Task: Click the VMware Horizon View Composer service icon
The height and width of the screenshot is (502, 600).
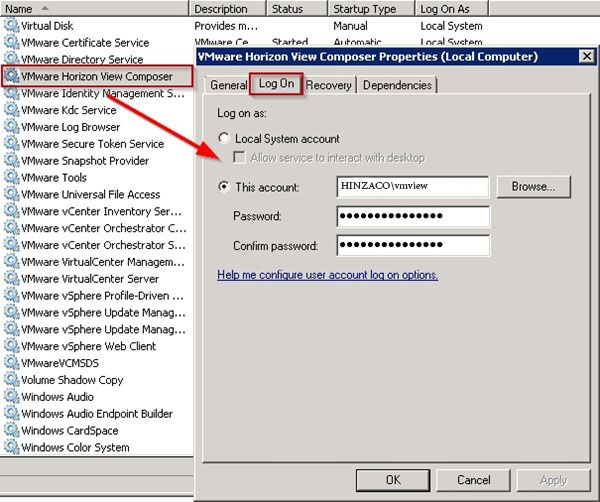Action: 11,76
